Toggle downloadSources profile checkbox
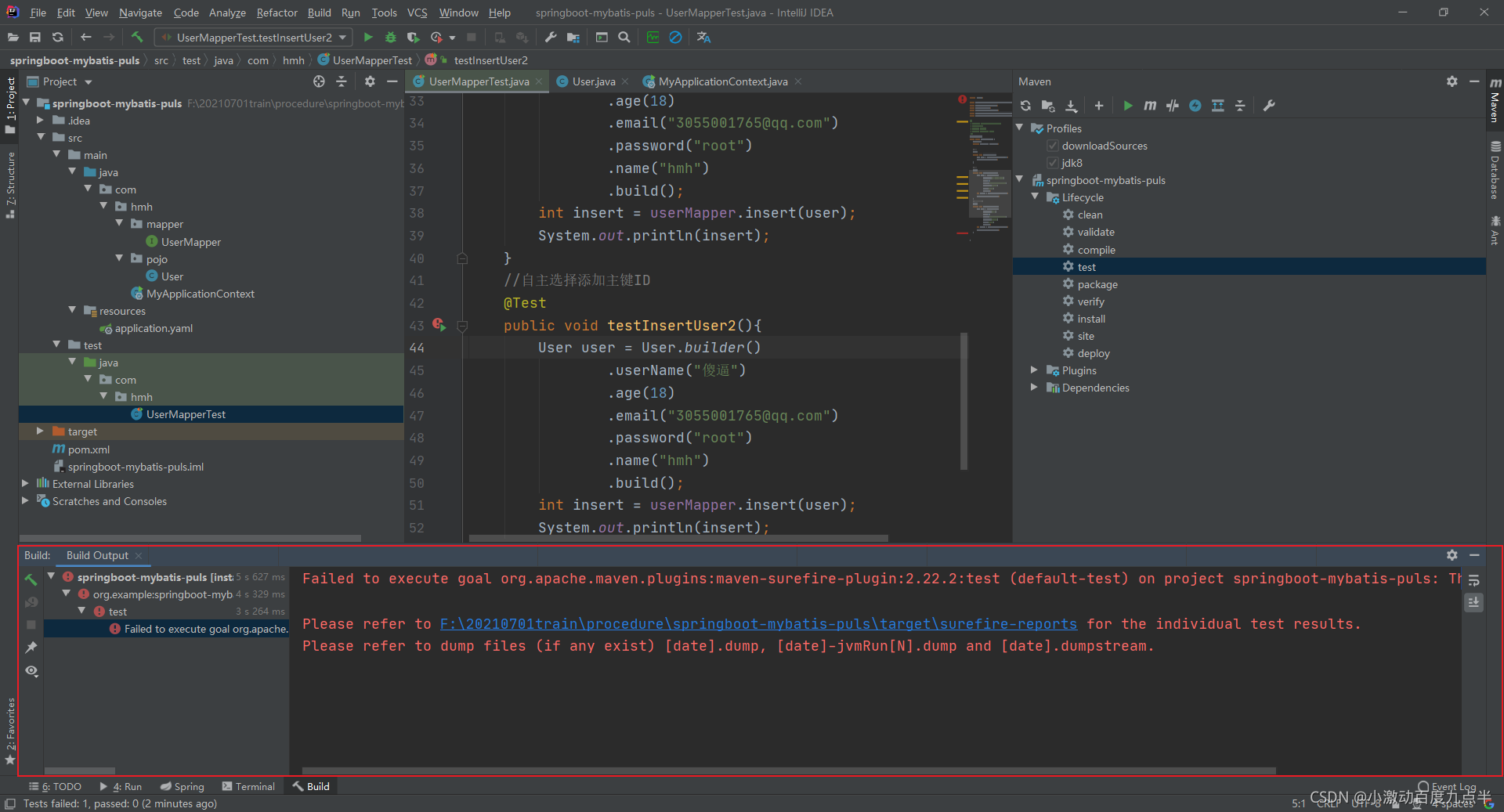The image size is (1504, 812). tap(1053, 146)
